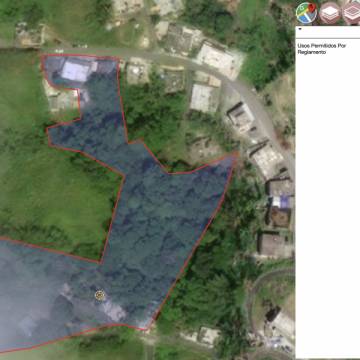360x360 pixels.
Task: Expand the small dropdown arrow in panel header
Action: (x=300, y=29)
